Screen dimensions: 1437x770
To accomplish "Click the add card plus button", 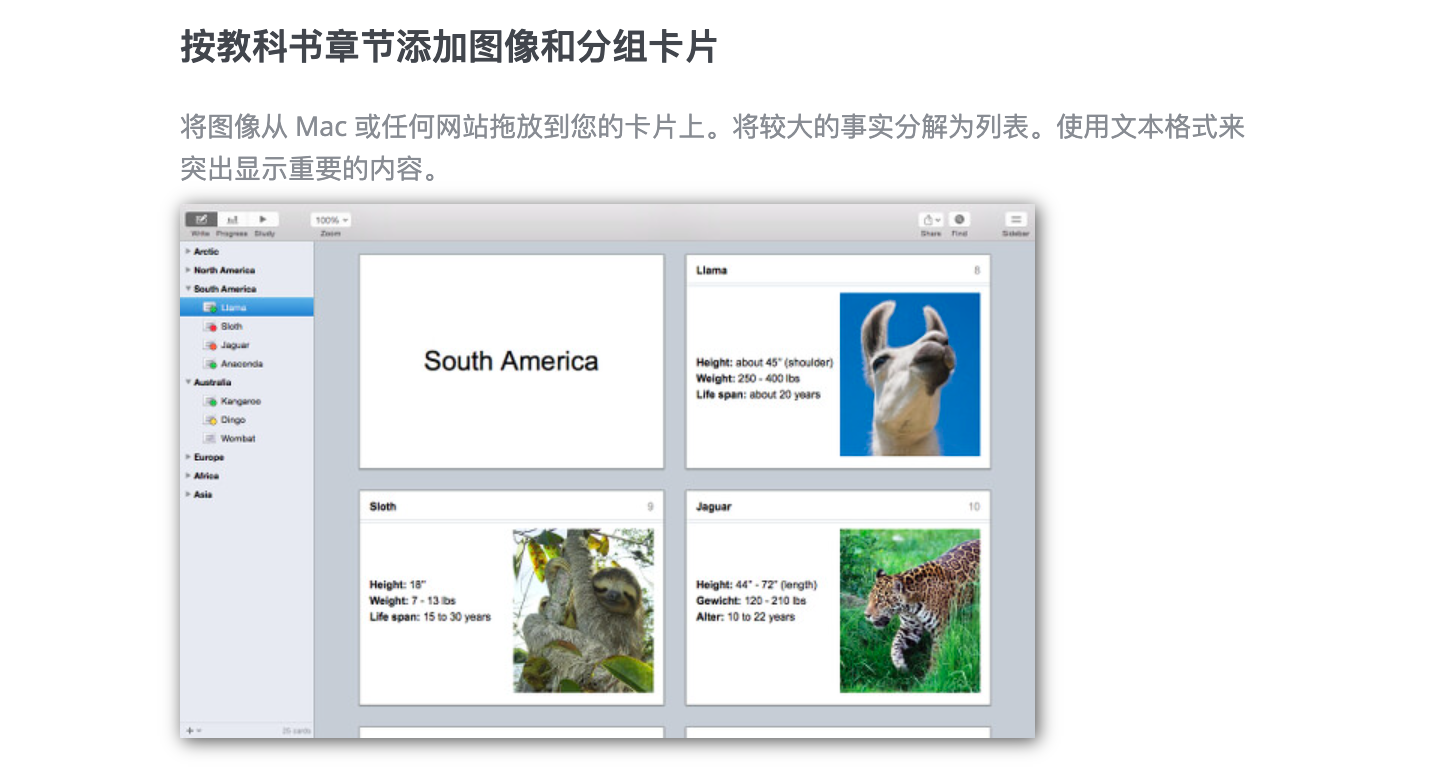I will (x=191, y=731).
